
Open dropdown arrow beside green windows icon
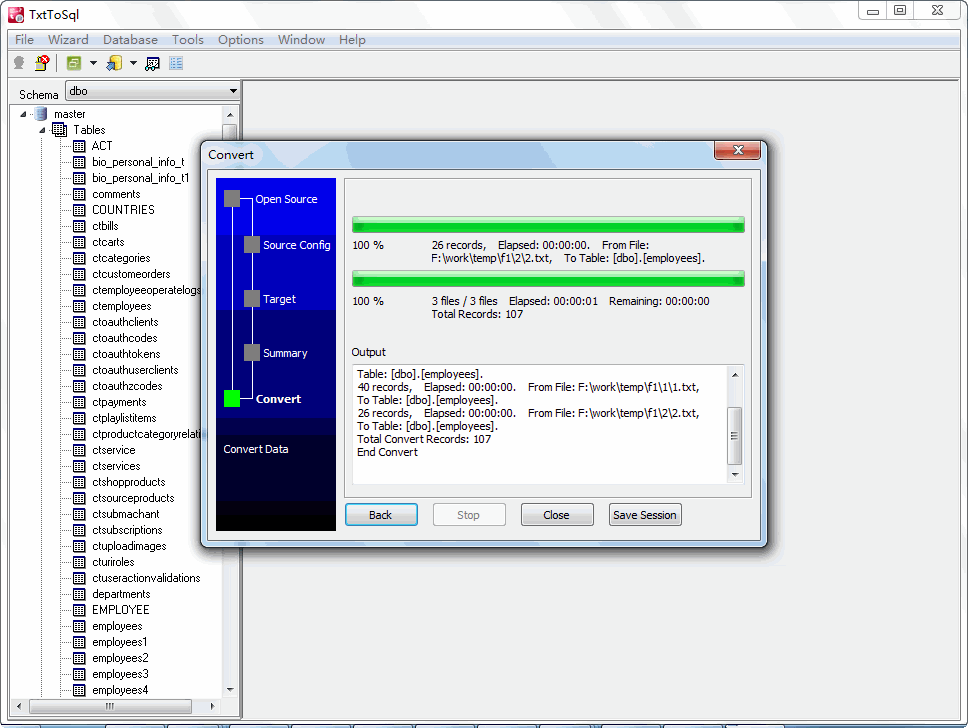tap(93, 63)
